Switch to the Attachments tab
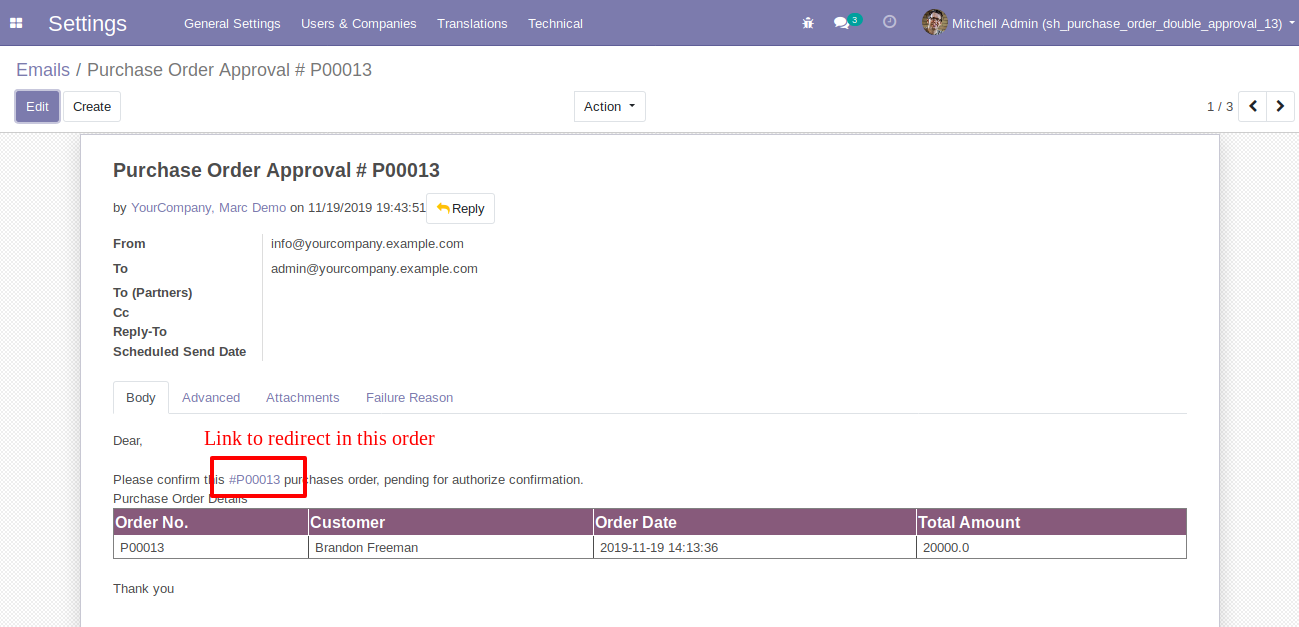The height and width of the screenshot is (627, 1299). pos(303,397)
